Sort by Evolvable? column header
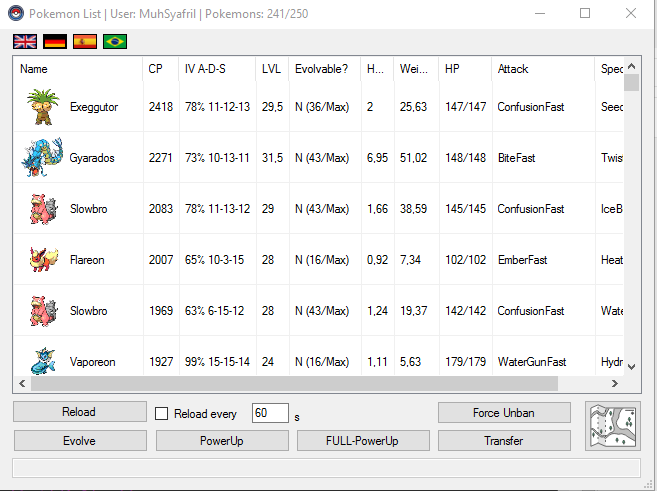 pyautogui.click(x=324, y=69)
